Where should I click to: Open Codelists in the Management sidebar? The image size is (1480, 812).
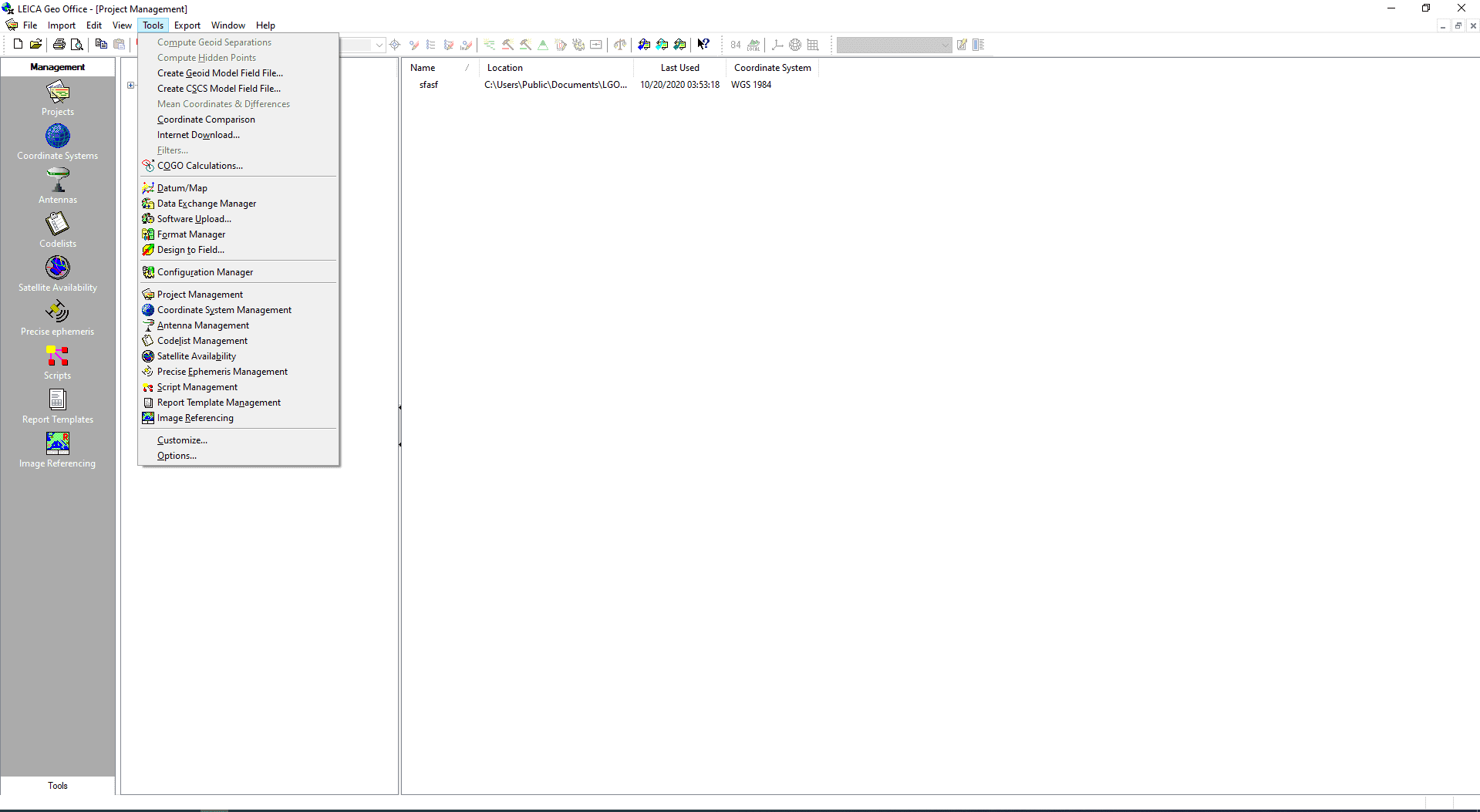(58, 231)
